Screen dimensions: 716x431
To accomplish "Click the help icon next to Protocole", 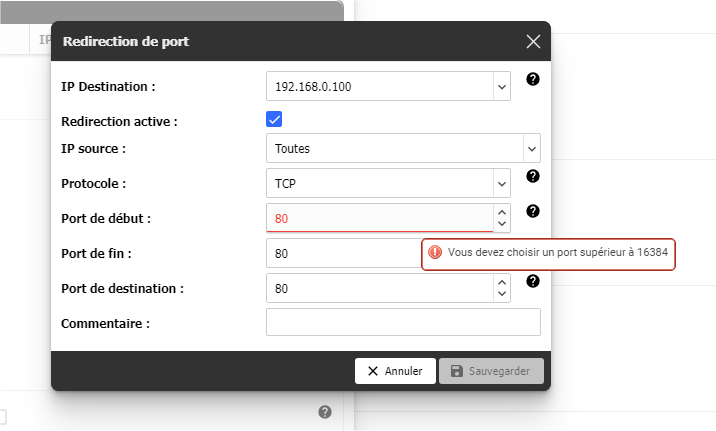I will click(x=533, y=176).
